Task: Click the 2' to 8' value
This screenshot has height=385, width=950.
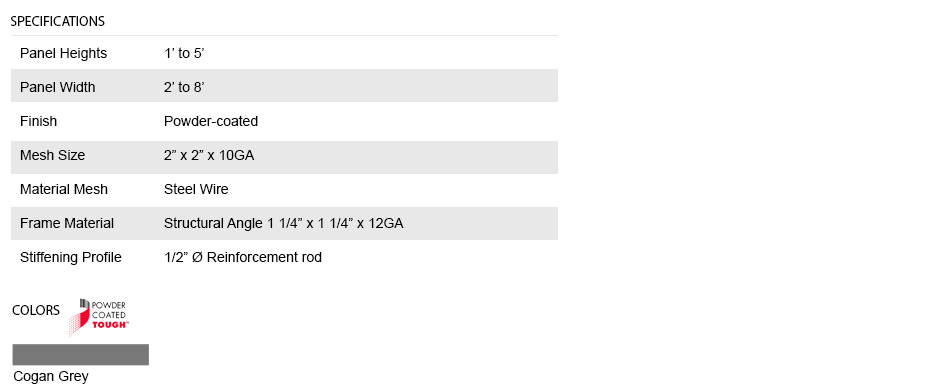Action: click(184, 87)
